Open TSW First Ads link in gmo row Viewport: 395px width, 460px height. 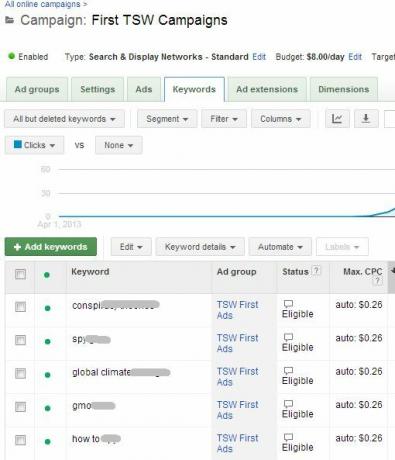click(x=238, y=410)
